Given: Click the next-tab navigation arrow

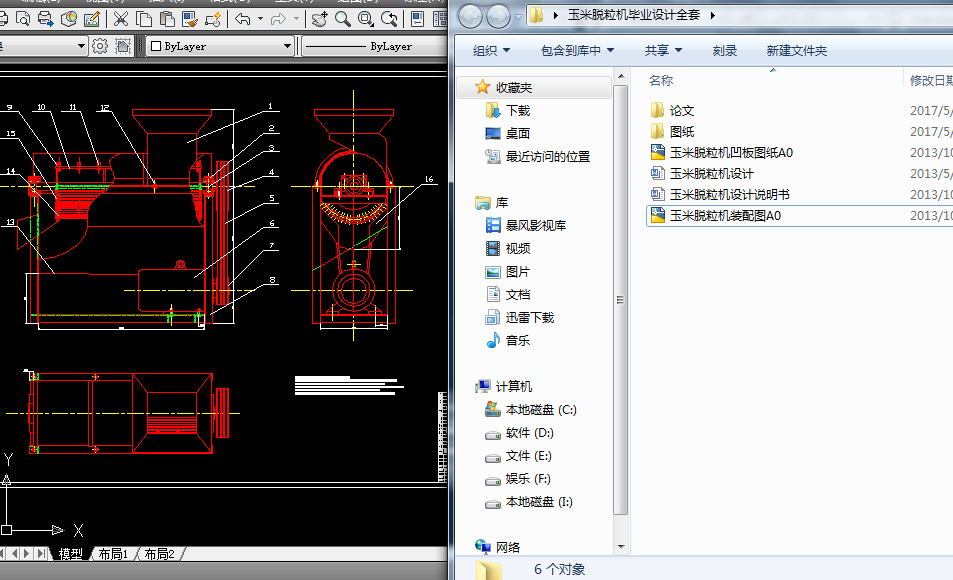Looking at the screenshot, I should click(27, 553).
